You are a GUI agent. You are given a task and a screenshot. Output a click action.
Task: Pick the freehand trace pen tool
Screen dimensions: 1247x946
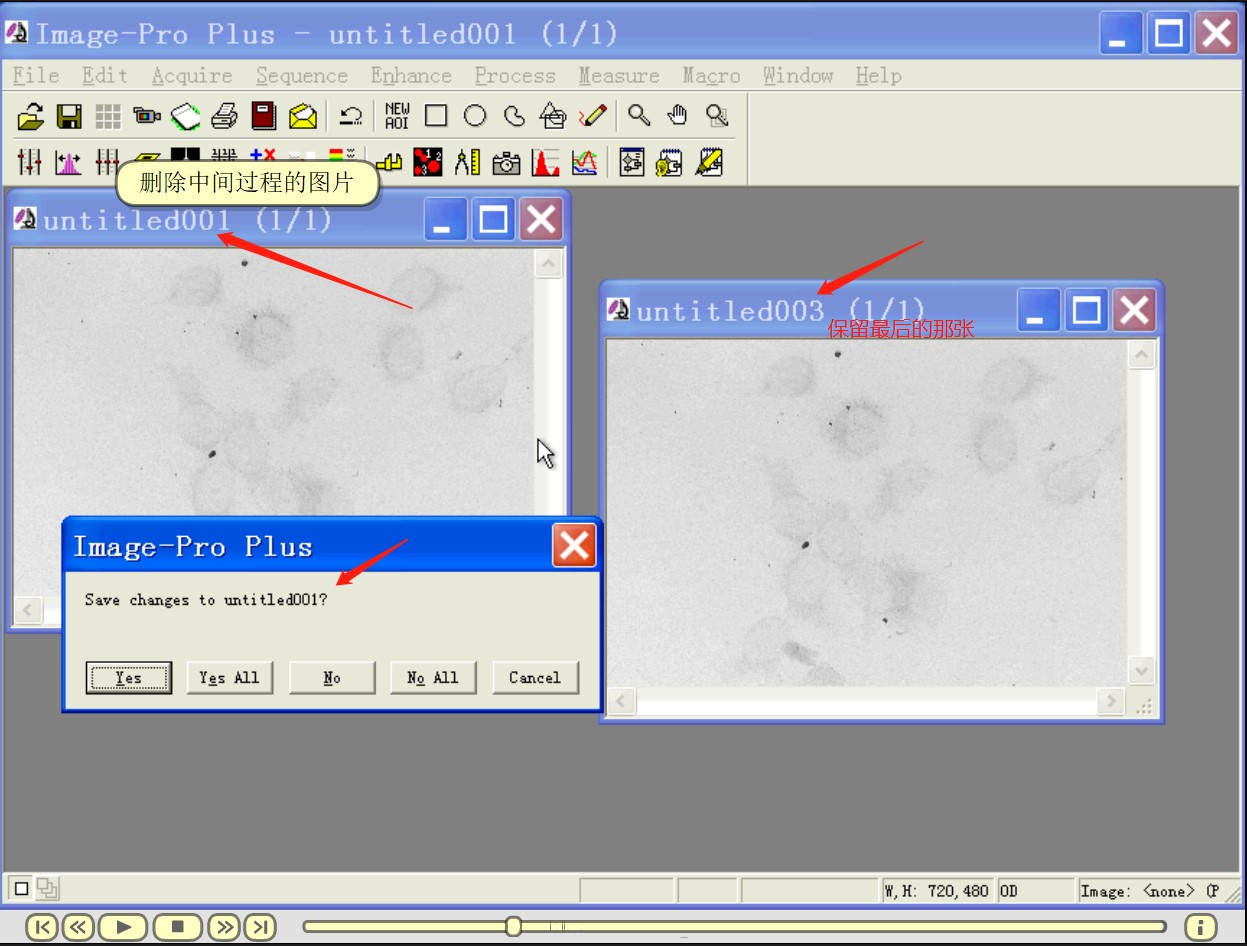click(x=592, y=115)
